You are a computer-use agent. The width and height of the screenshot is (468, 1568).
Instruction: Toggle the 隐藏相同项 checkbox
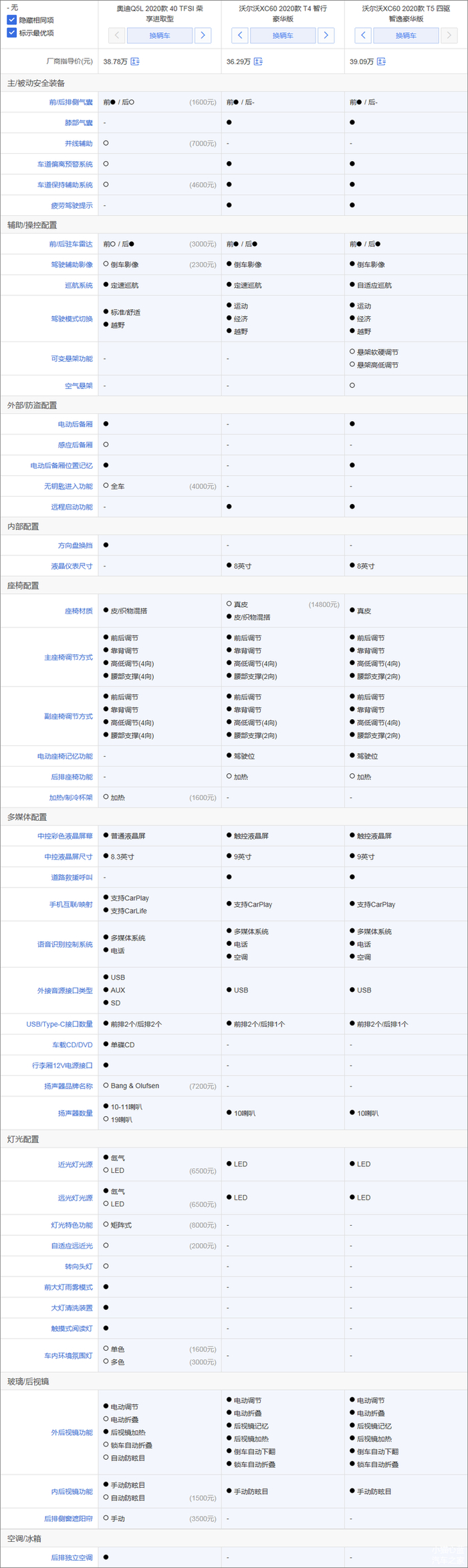11,20
